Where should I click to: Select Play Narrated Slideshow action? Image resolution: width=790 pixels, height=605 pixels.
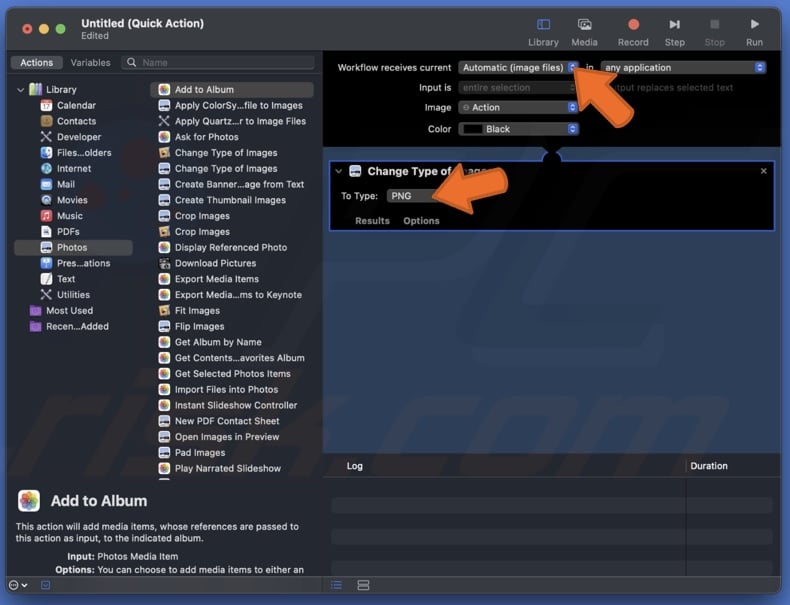227,468
